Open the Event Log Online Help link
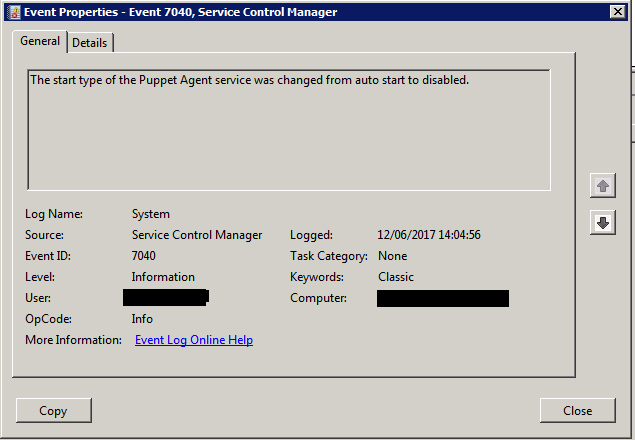 (194, 340)
